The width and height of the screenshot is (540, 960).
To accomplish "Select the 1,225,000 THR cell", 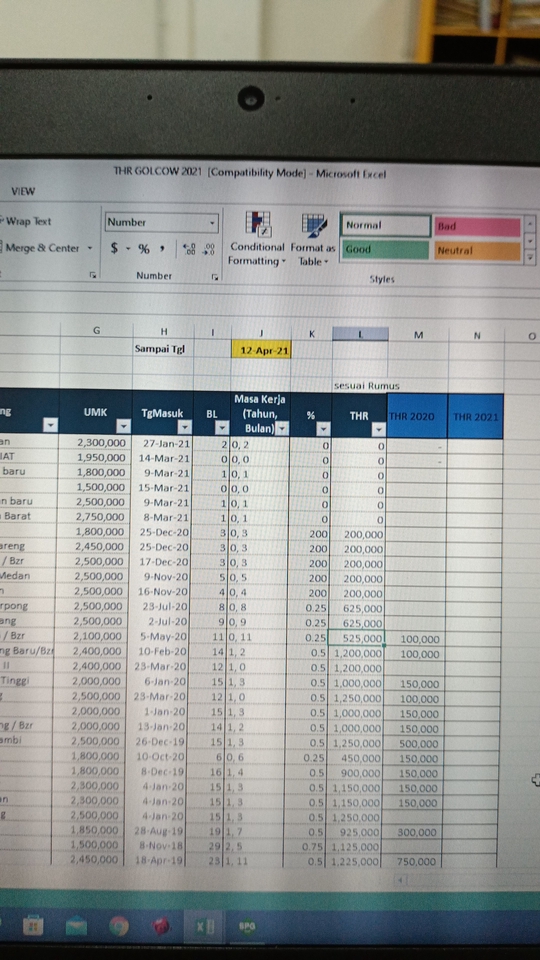I will [x=353, y=861].
